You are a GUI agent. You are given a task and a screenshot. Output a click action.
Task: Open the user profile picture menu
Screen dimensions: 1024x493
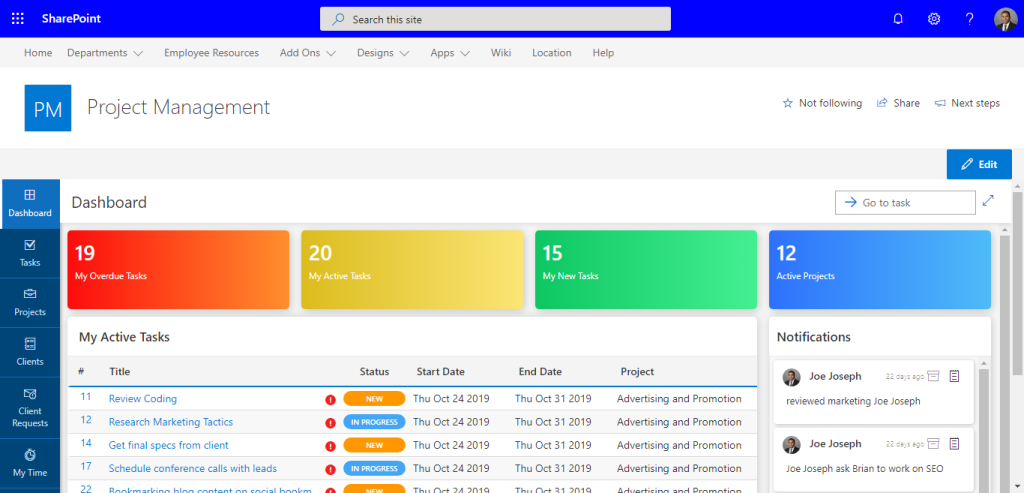click(x=1006, y=19)
